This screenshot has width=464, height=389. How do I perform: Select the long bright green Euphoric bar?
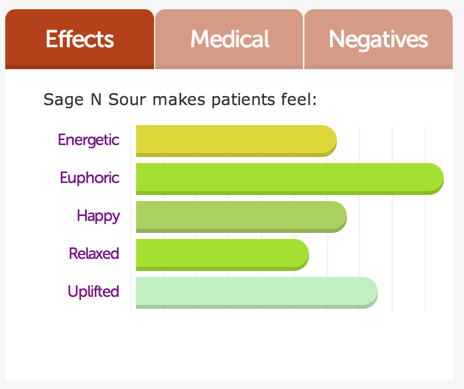coord(290,179)
